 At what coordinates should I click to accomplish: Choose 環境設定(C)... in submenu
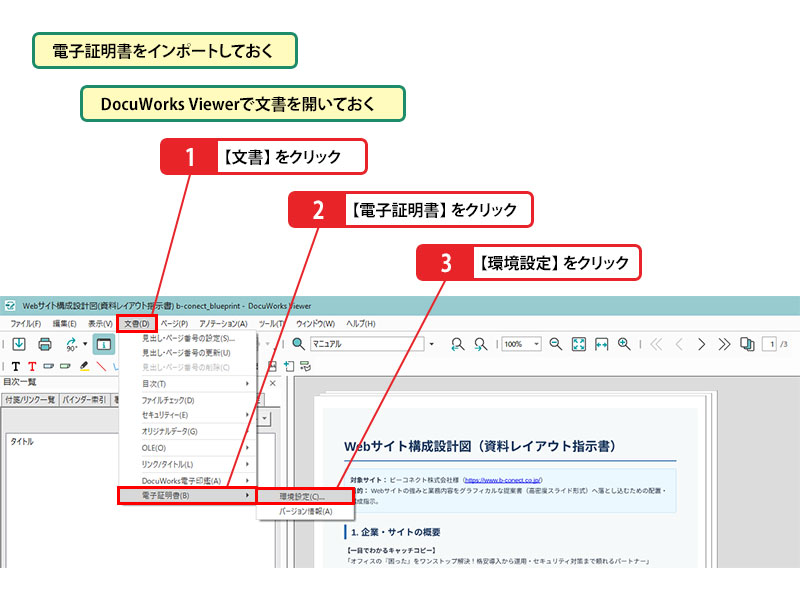(x=305, y=496)
